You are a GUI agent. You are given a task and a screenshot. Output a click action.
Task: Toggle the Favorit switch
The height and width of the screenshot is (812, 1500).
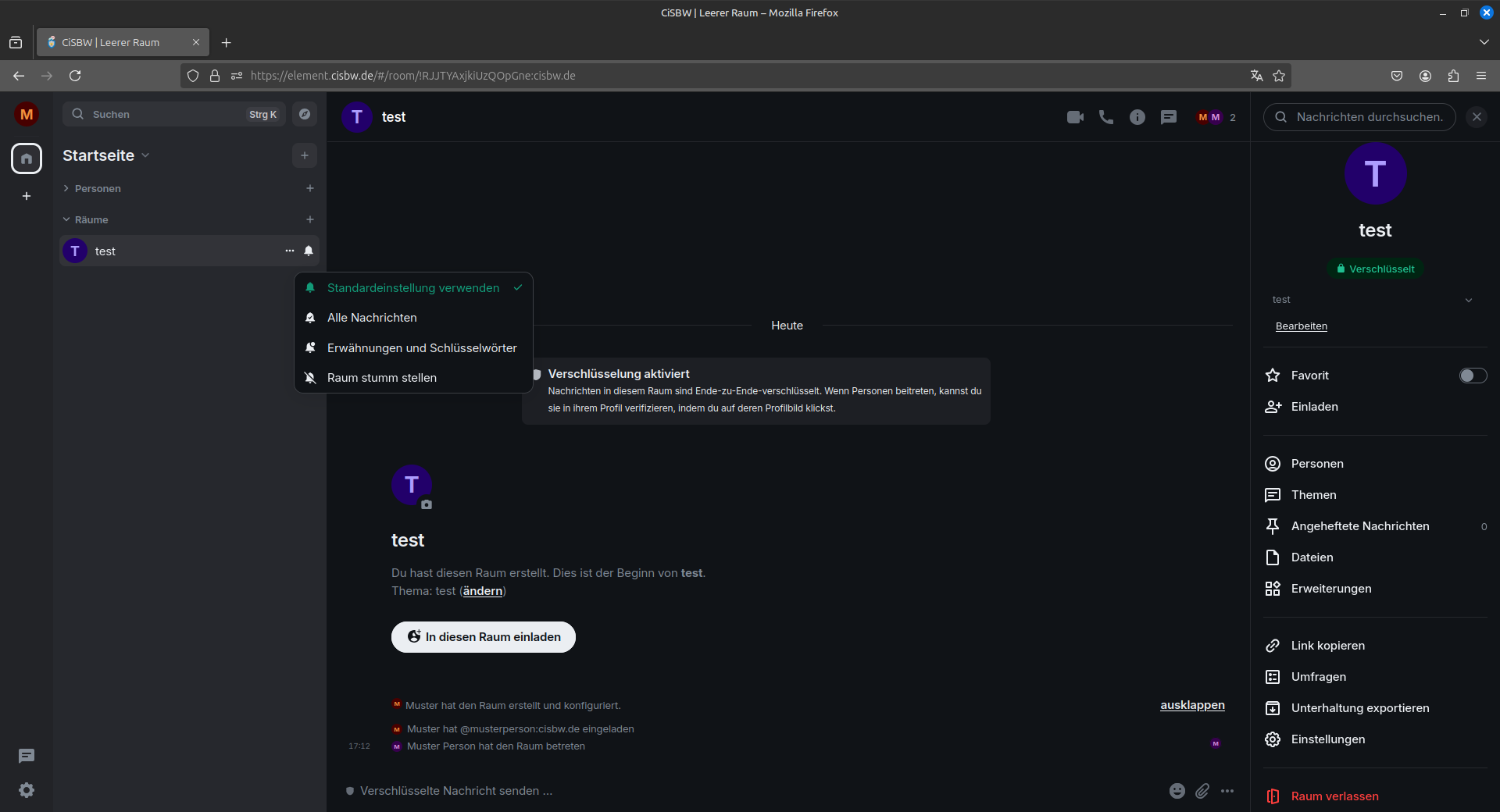[x=1473, y=376]
